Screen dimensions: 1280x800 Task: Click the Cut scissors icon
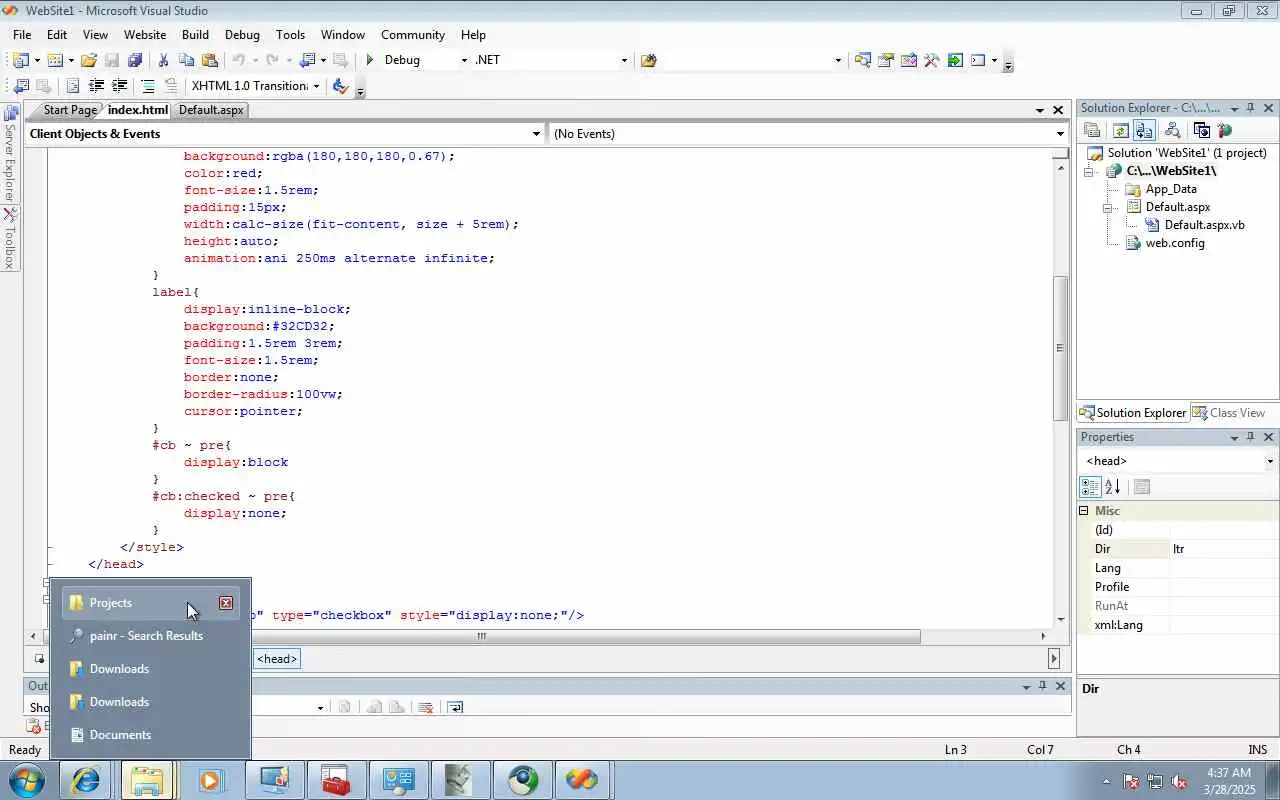coord(163,60)
